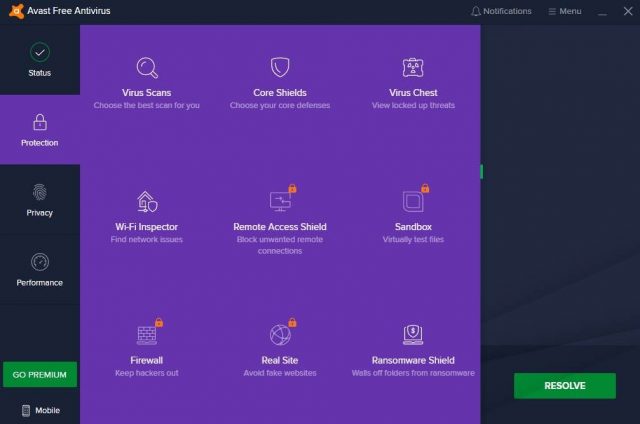Open the Performance section
This screenshot has height=424, width=640.
(x=40, y=270)
